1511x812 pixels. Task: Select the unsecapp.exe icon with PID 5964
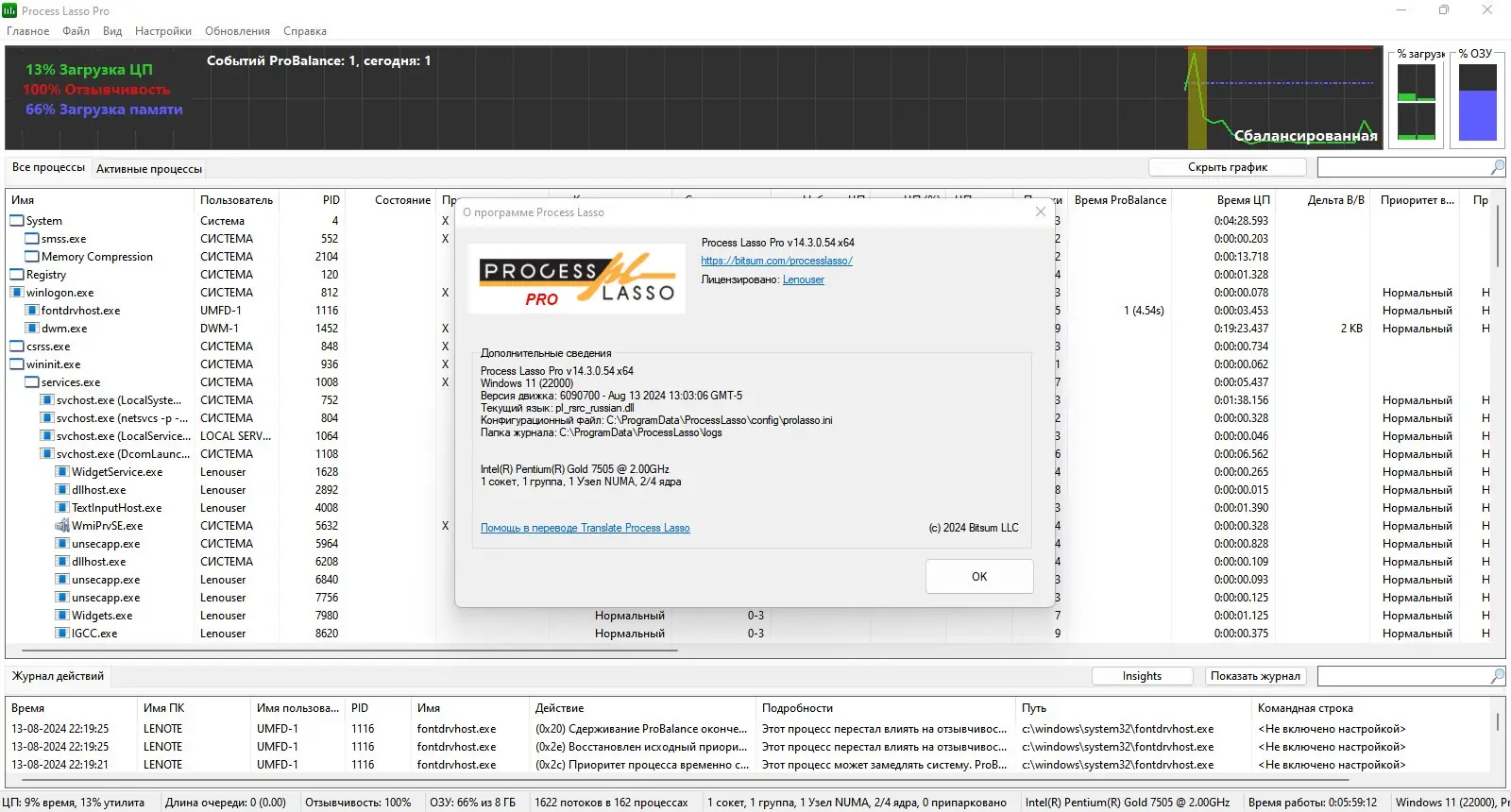point(62,544)
